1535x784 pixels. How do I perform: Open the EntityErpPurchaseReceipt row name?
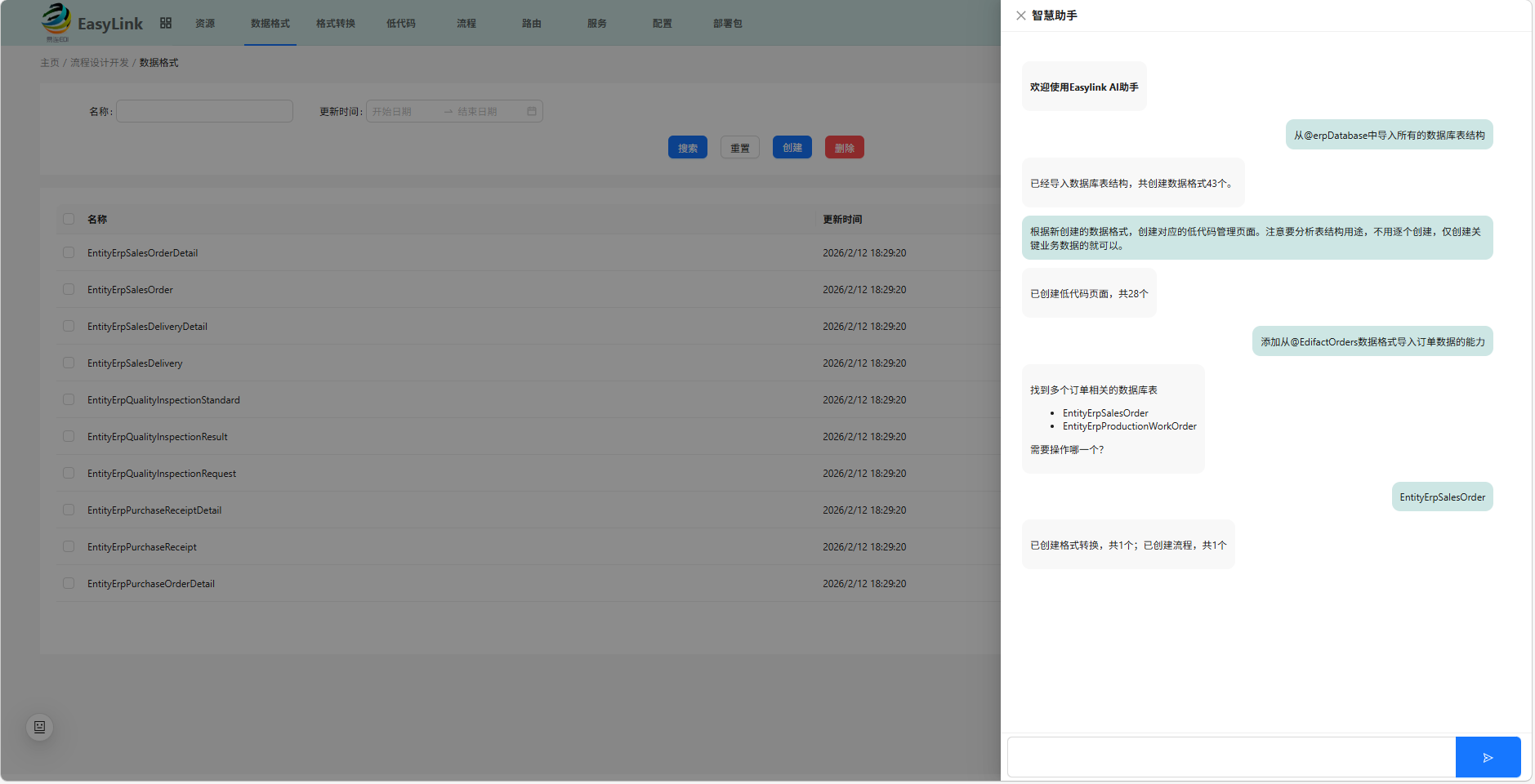coord(142,547)
